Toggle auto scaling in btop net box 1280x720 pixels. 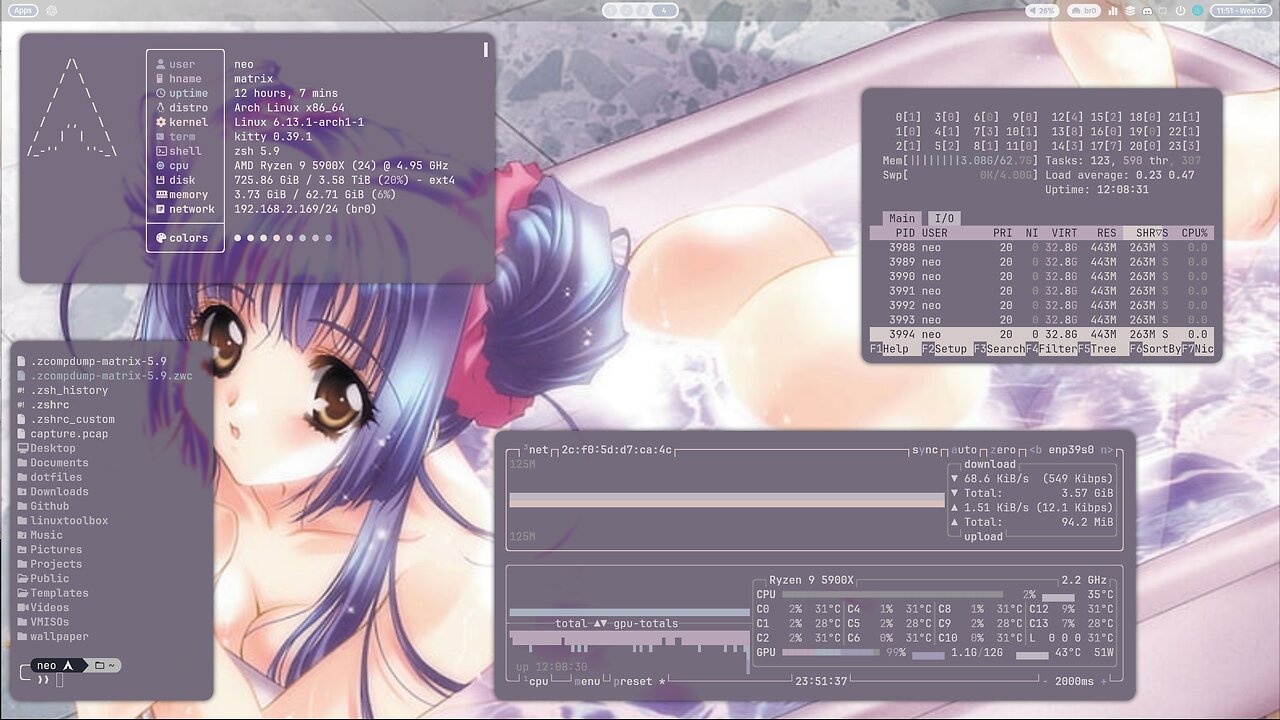point(964,450)
